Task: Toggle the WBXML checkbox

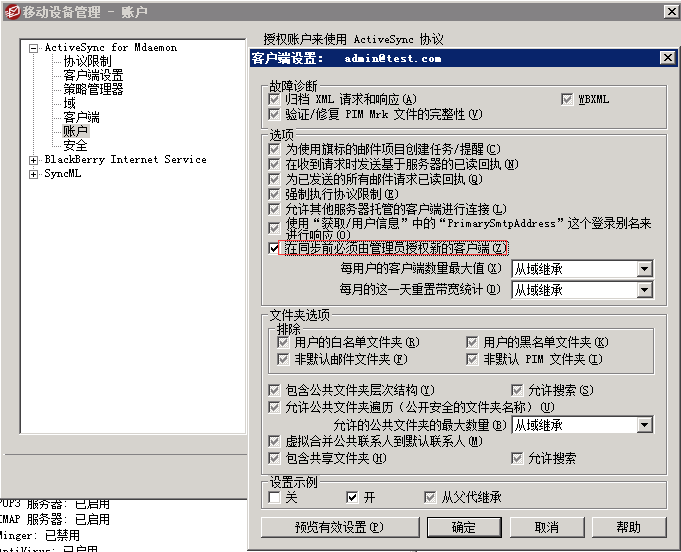Action: point(567,99)
